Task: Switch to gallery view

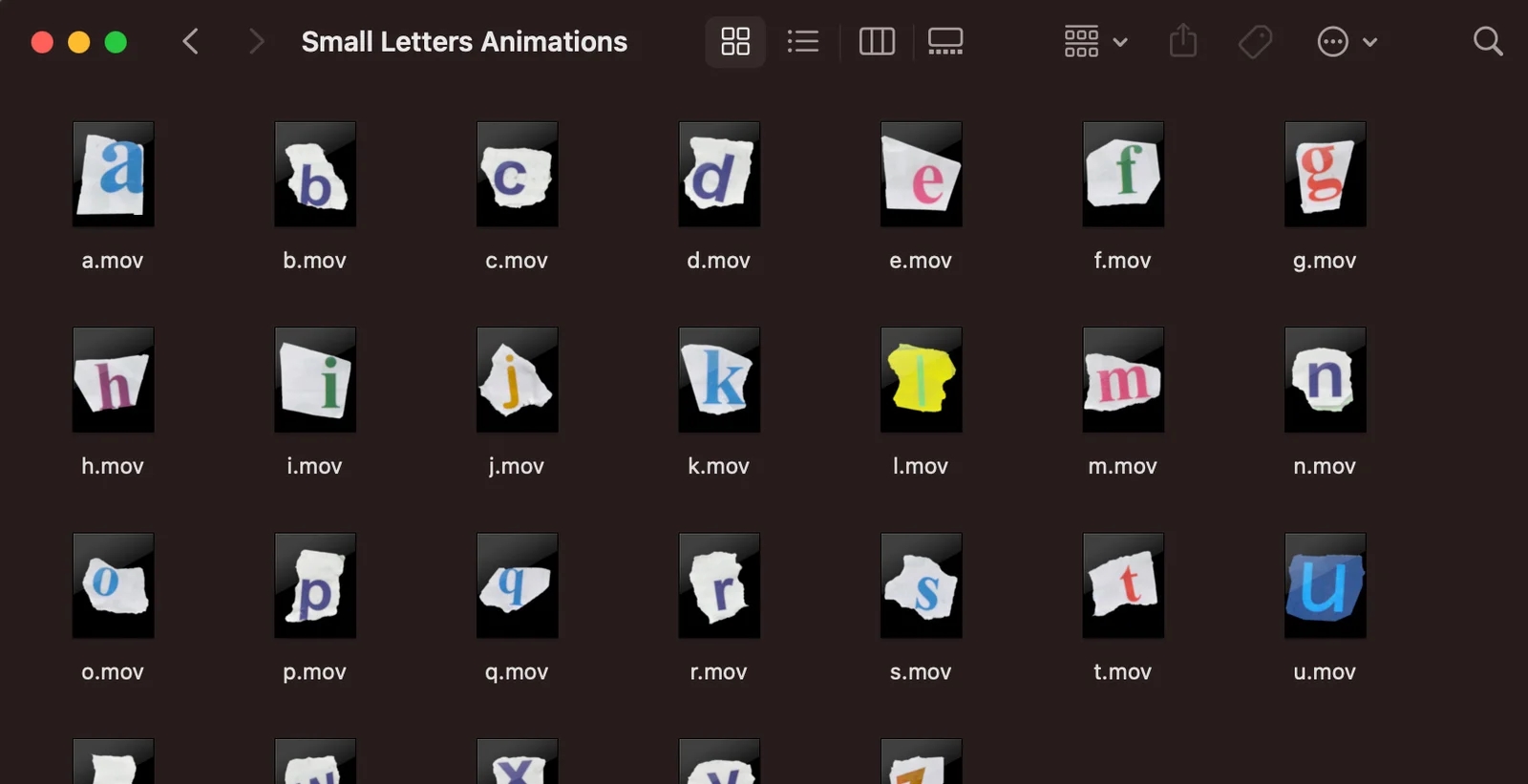Action: [944, 42]
